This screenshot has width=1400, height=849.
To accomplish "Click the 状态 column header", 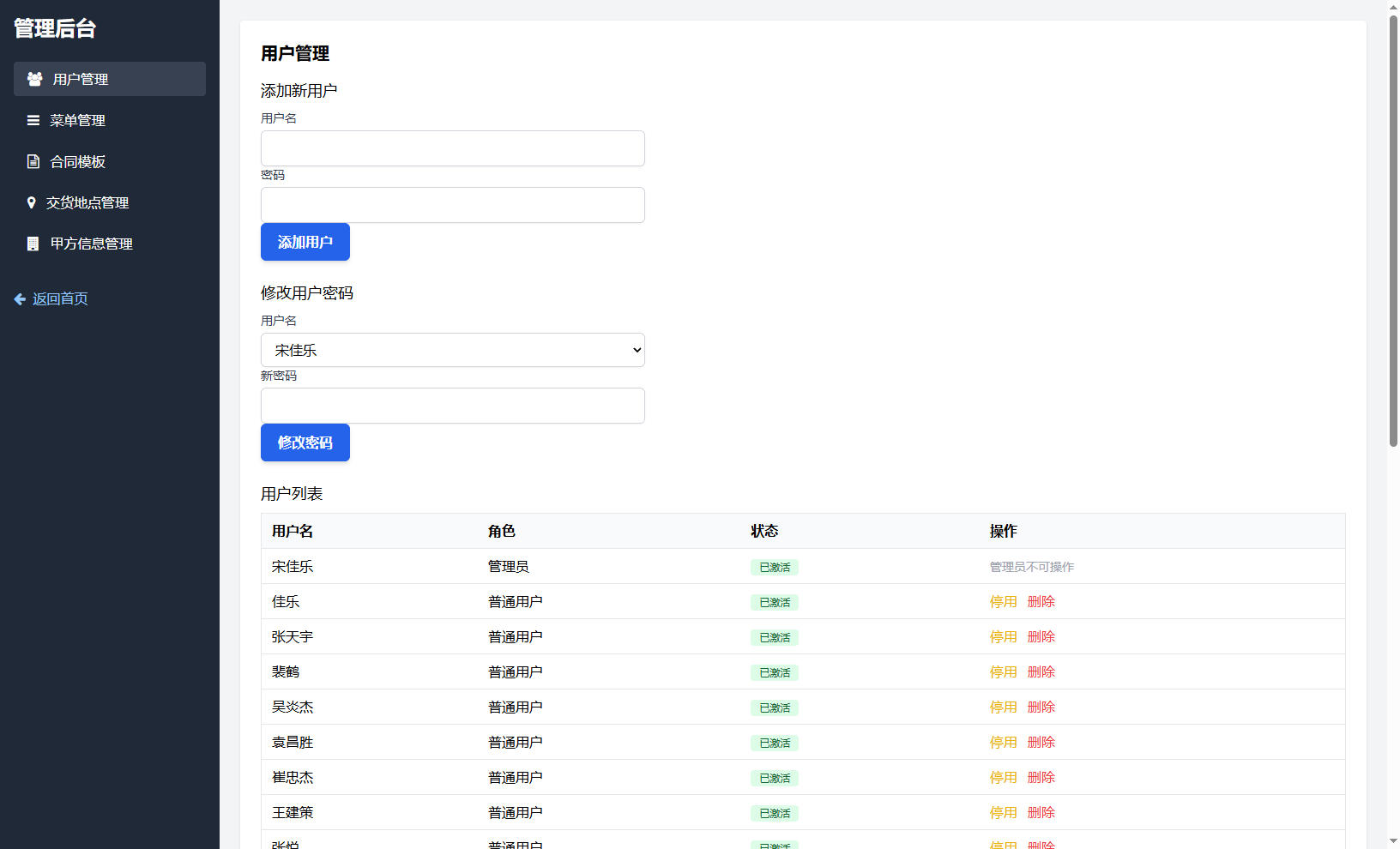I will pyautogui.click(x=764, y=532).
